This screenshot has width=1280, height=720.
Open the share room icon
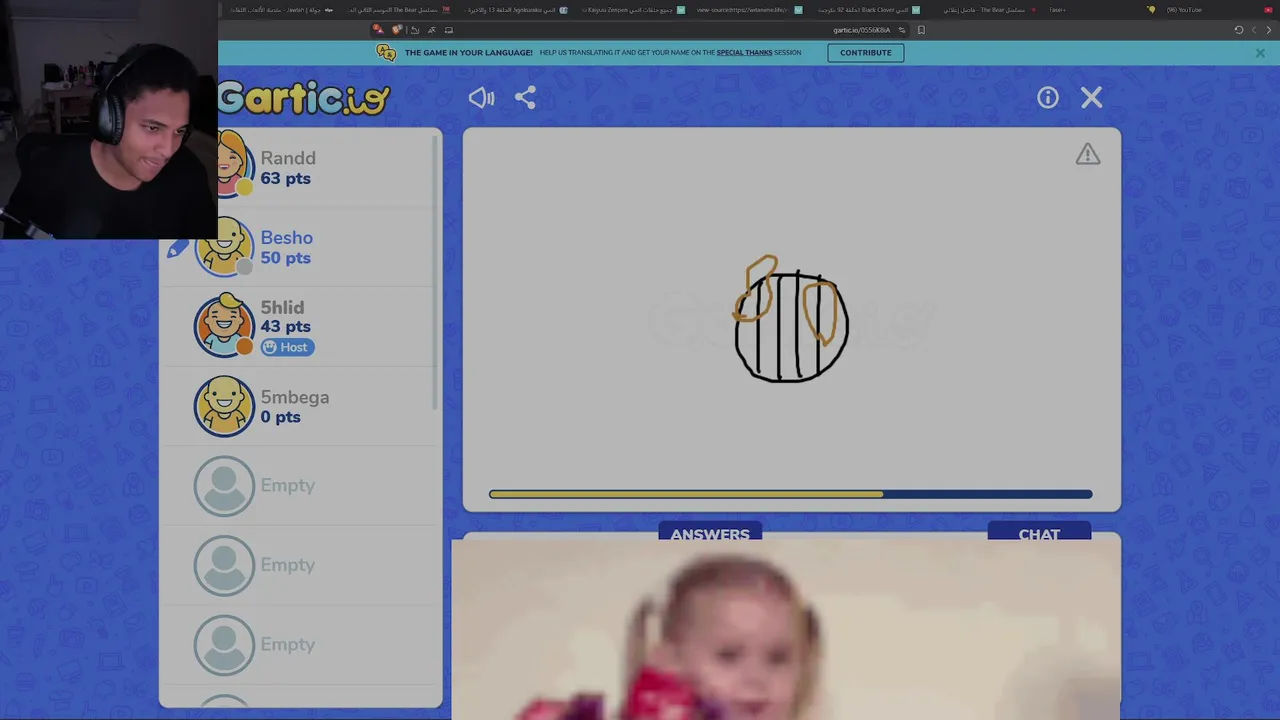[526, 97]
